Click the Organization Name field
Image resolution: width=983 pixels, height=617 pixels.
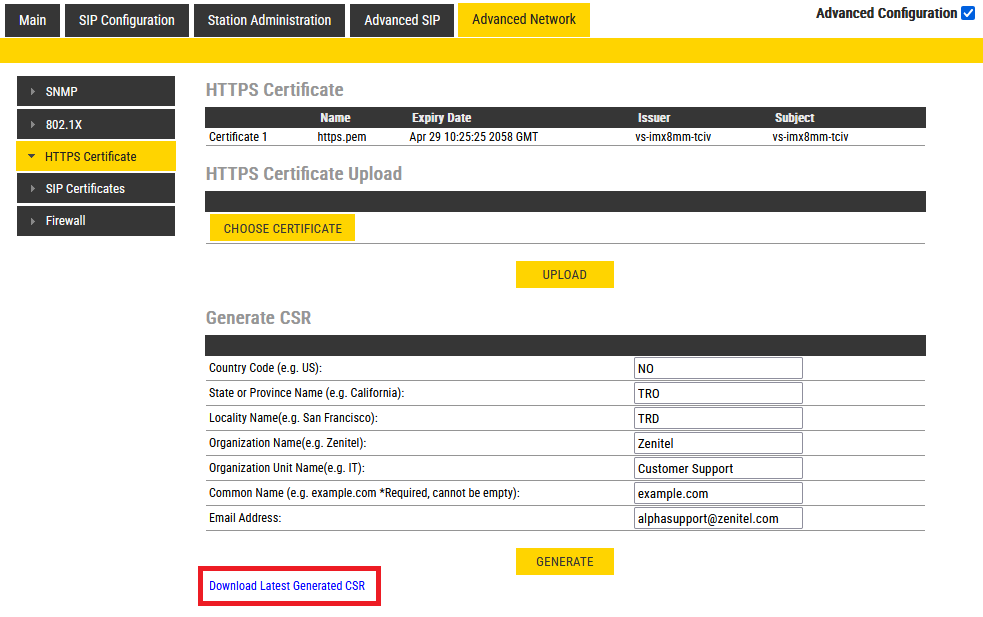(x=718, y=443)
